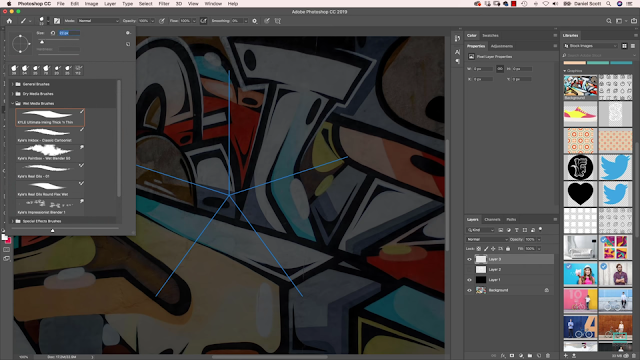Lock image pixels brush icon
Image resolution: width=640 pixels, height=360 pixels.
click(x=486, y=249)
